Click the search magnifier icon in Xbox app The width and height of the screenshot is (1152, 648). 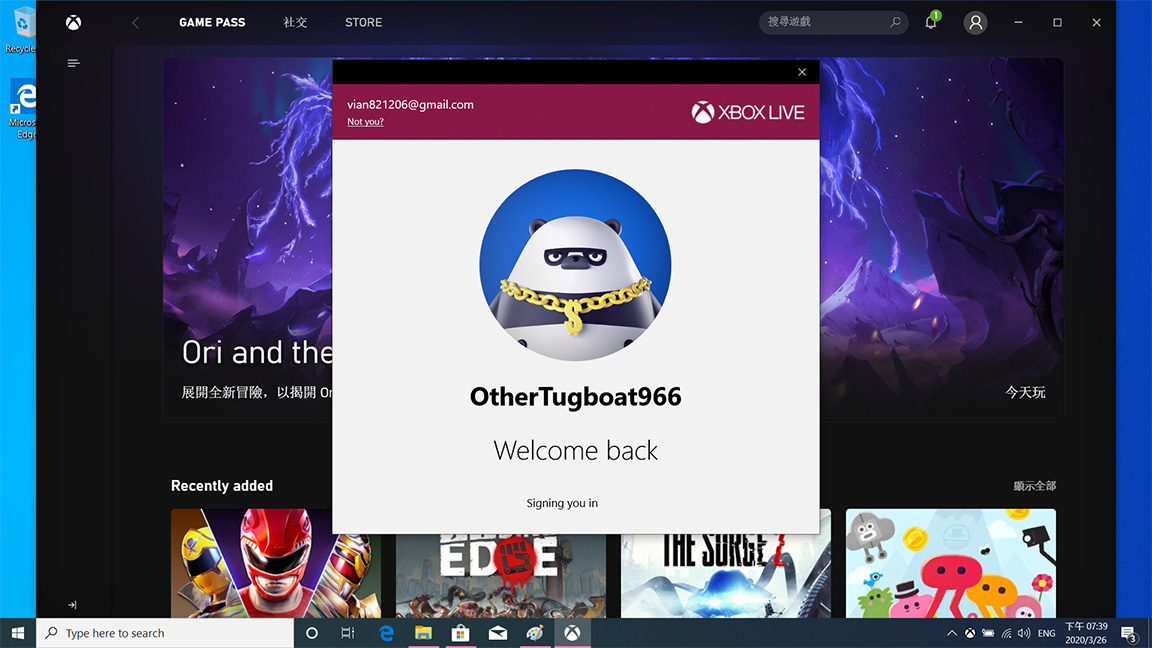(x=895, y=22)
